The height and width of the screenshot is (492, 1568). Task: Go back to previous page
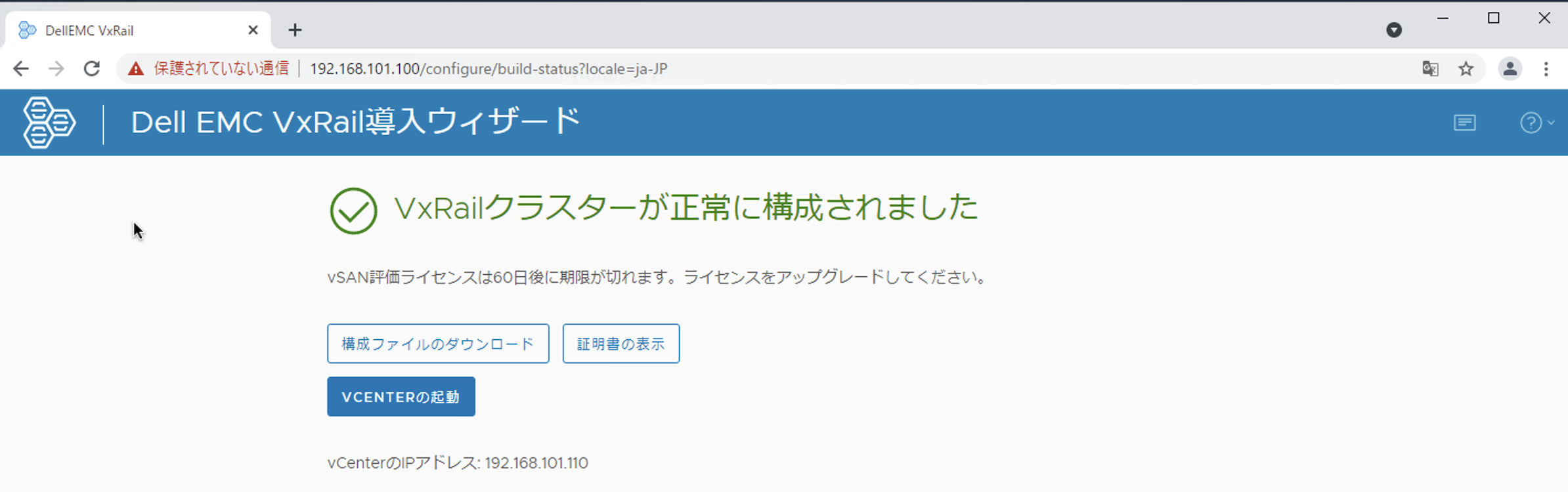pyautogui.click(x=21, y=69)
